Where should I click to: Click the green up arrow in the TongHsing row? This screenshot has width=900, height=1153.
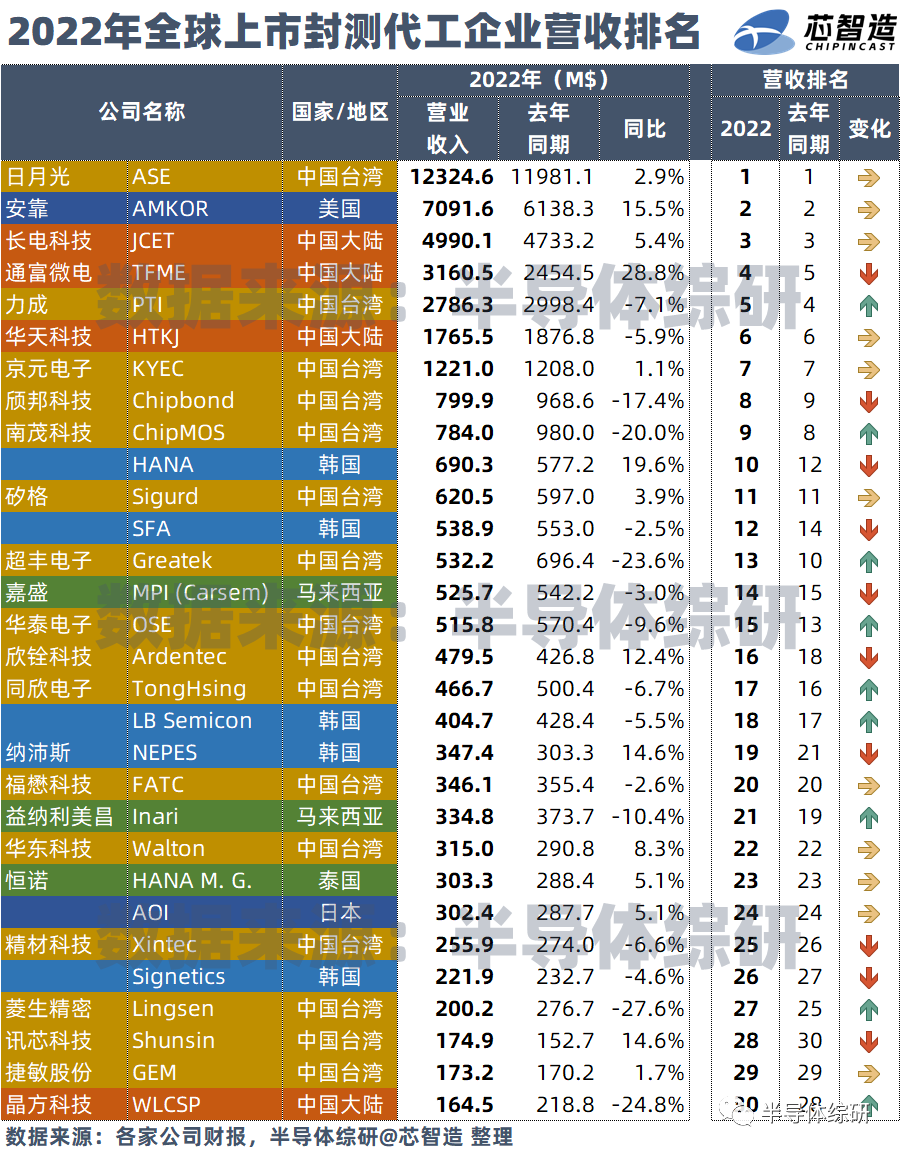[x=868, y=689]
